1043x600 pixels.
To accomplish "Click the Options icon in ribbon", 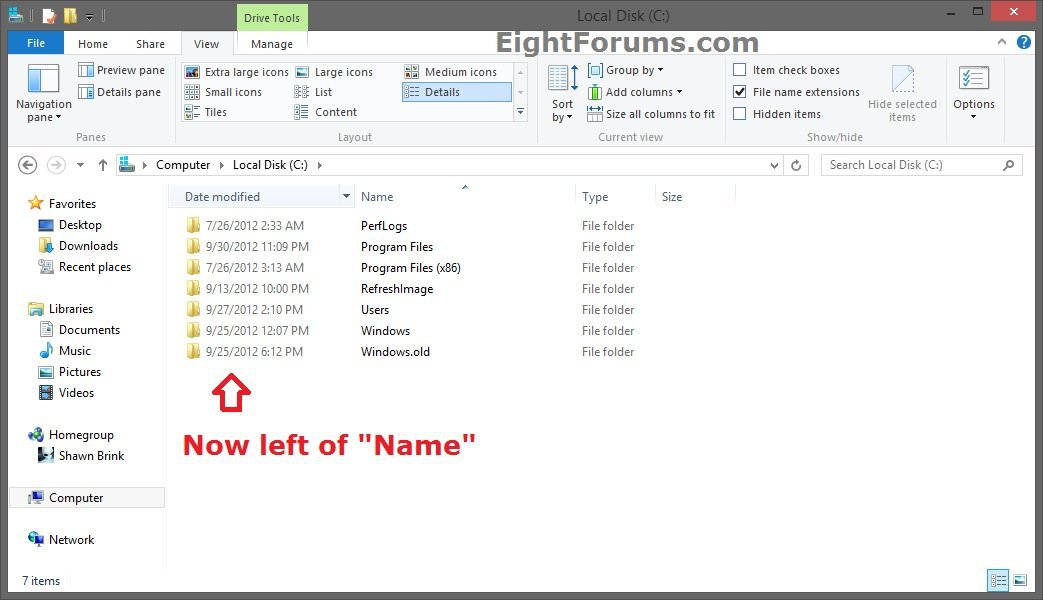I will point(973,80).
